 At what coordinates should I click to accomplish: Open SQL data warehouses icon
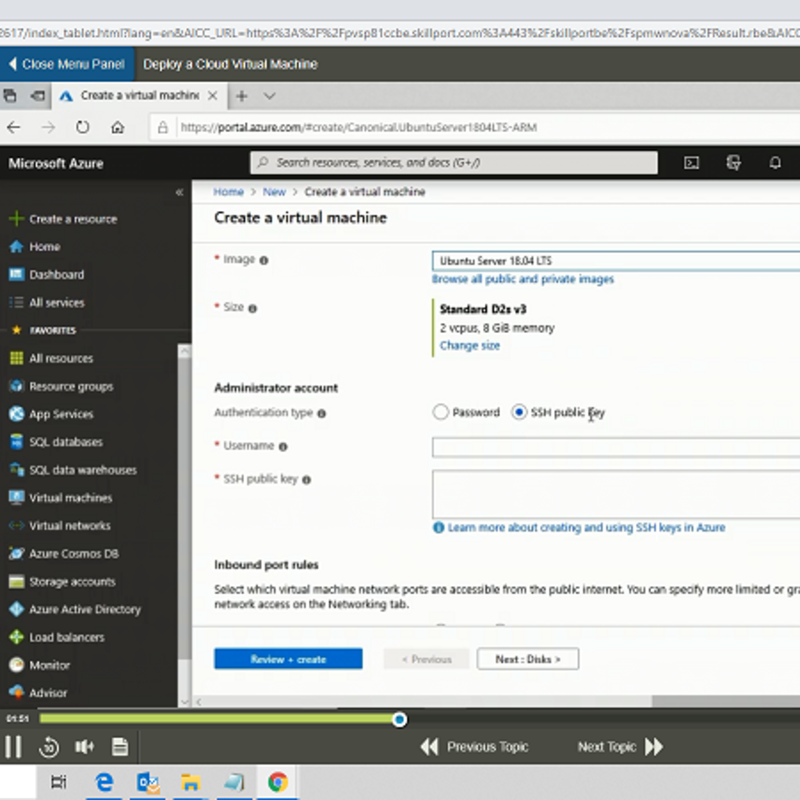pos(16,469)
